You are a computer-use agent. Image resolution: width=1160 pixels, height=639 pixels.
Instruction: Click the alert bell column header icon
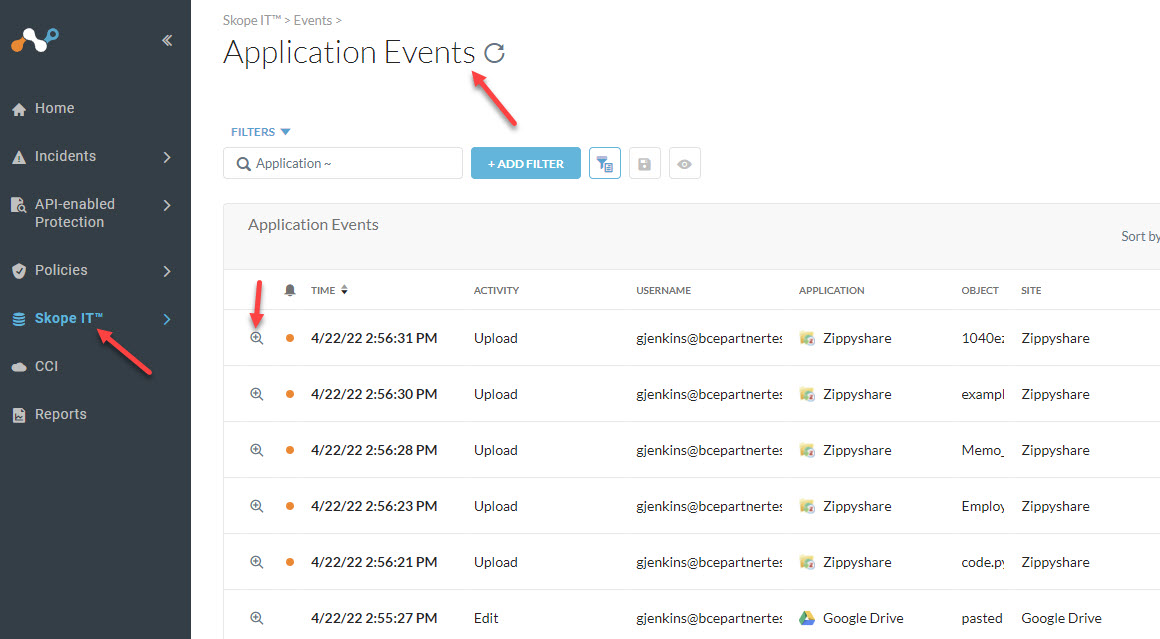(x=290, y=290)
